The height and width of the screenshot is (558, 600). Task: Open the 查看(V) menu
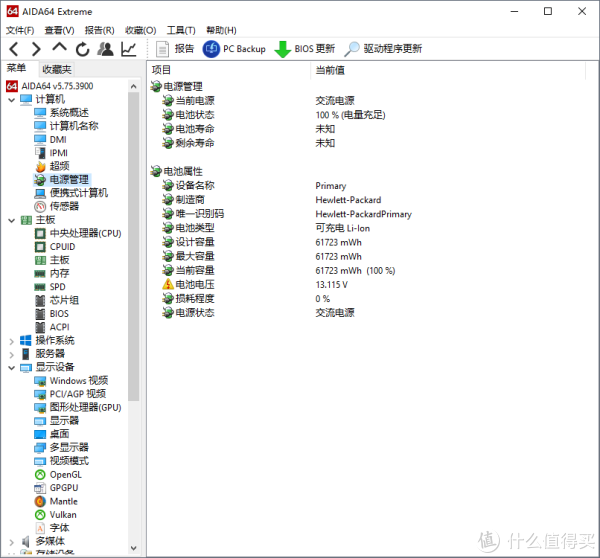coord(59,30)
